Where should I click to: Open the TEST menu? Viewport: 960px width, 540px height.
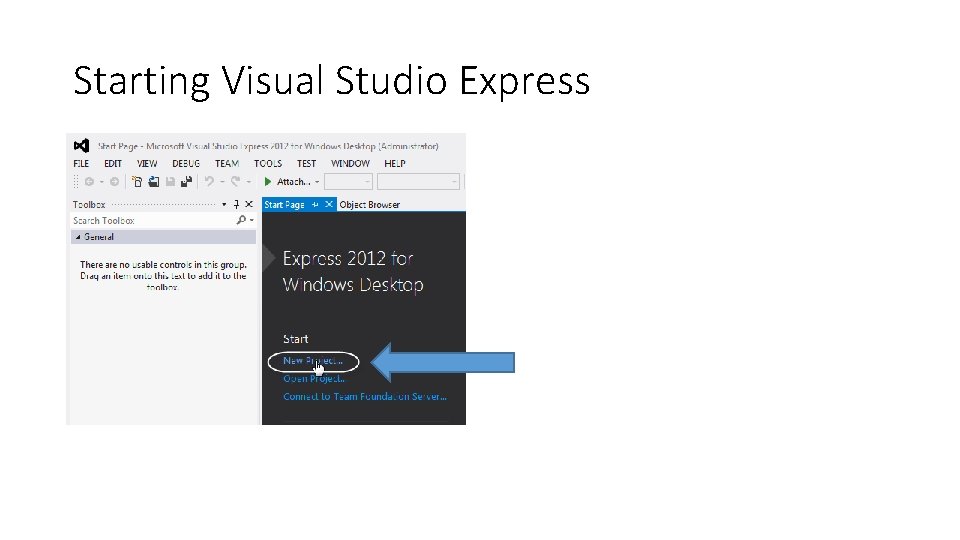point(306,163)
